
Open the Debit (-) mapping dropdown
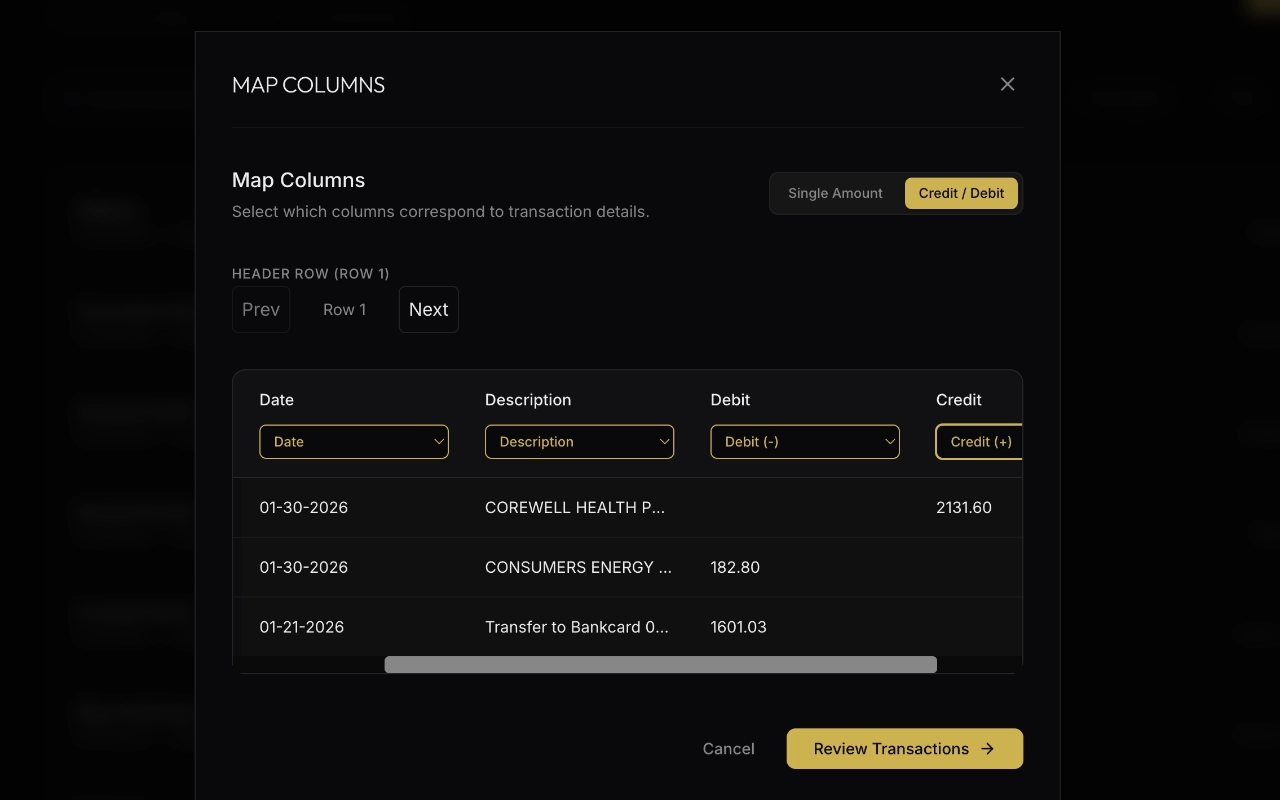pyautogui.click(x=805, y=442)
